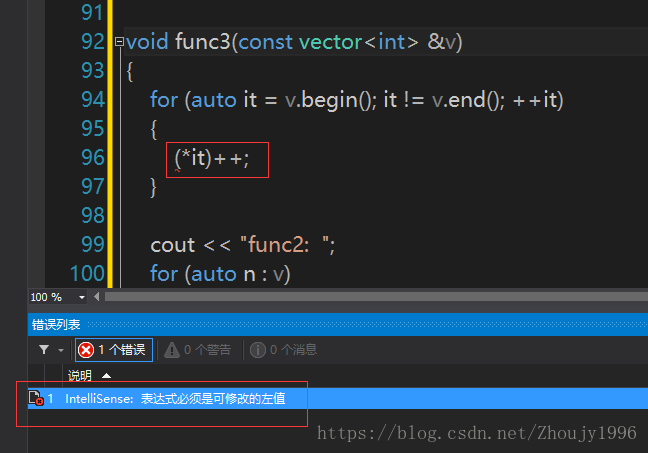The width and height of the screenshot is (648, 453).
Task: Click line number 94 in the gutter
Action: pos(93,100)
